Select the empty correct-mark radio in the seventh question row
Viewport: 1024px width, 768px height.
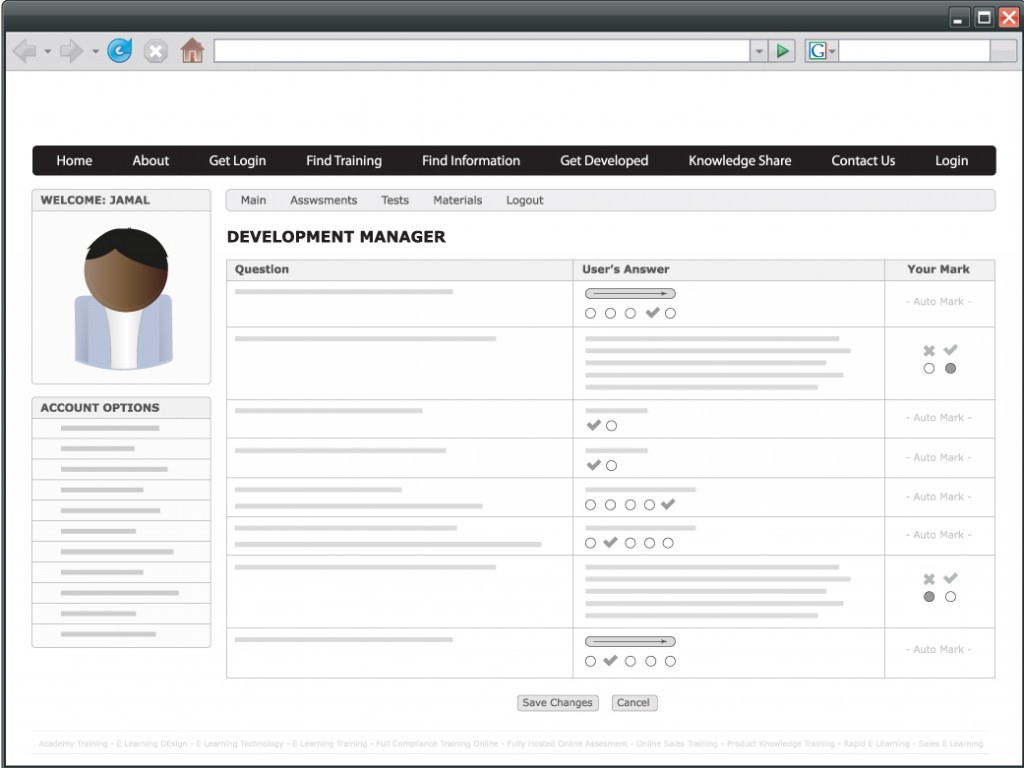pos(950,597)
